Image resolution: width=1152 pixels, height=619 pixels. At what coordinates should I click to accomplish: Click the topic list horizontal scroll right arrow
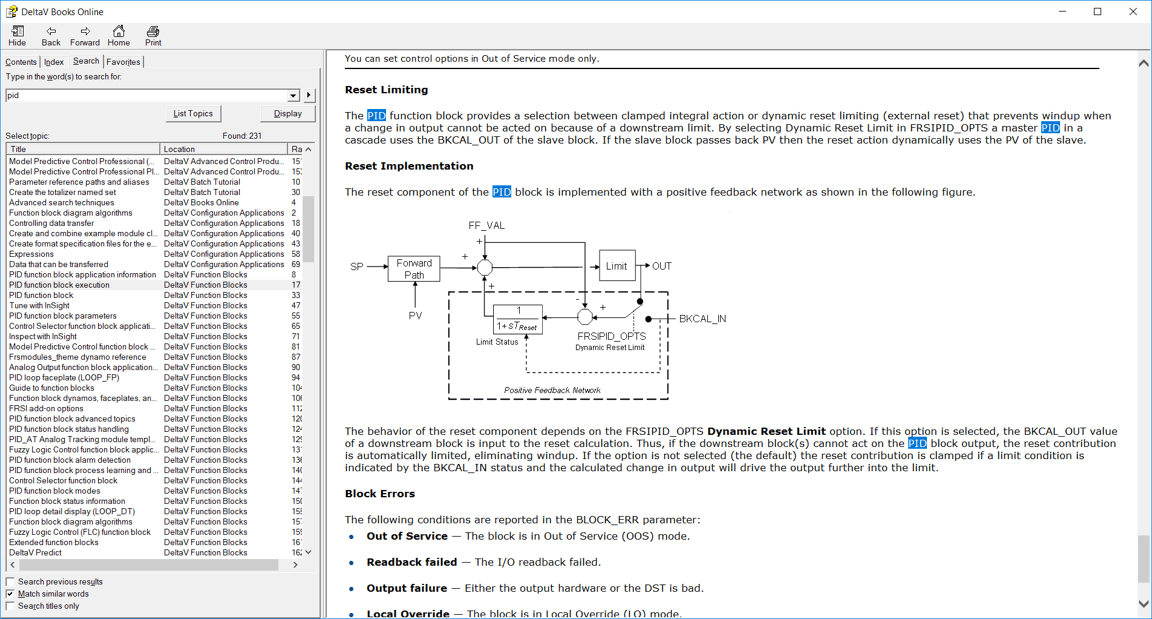[295, 565]
